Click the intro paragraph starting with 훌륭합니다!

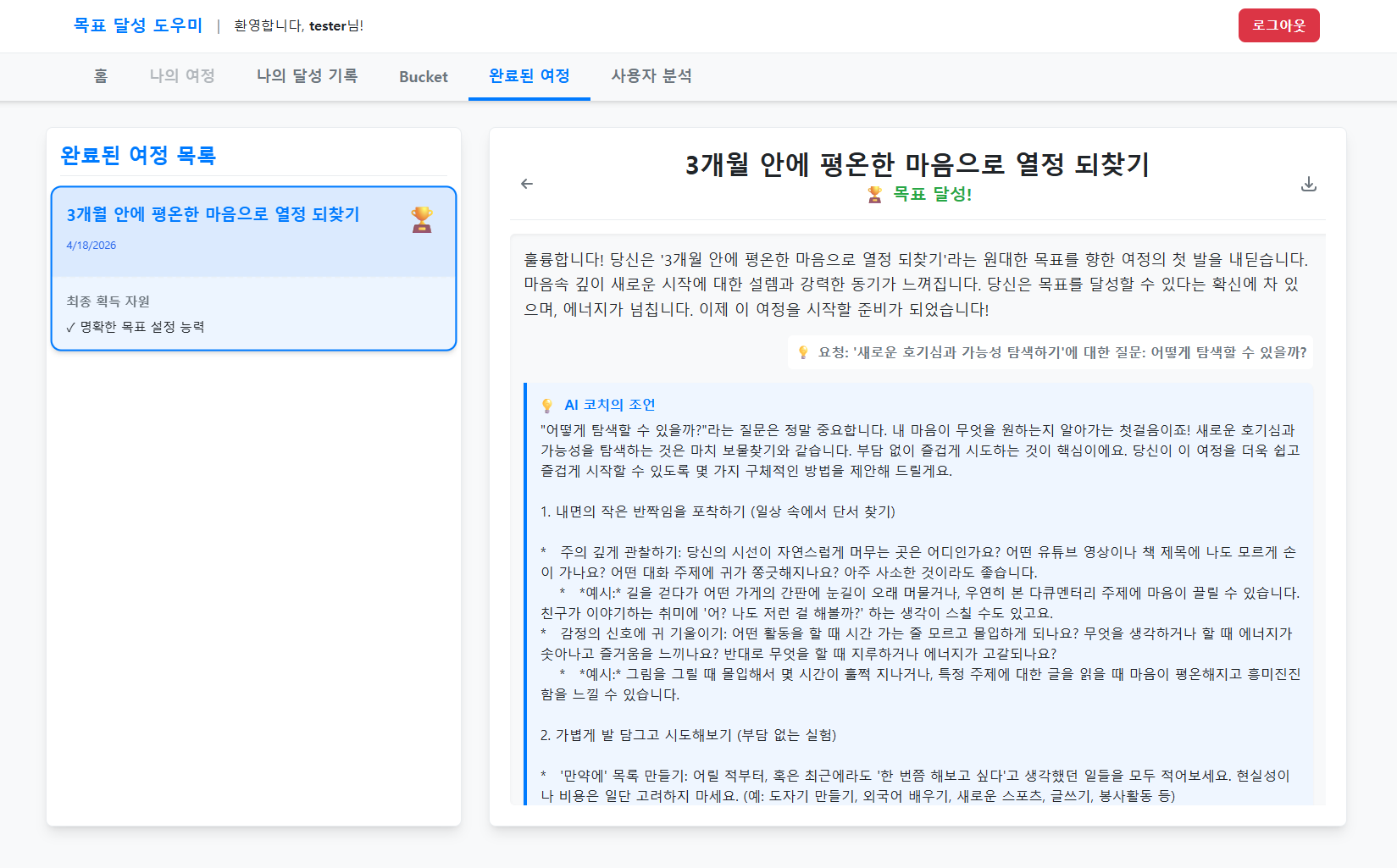tap(917, 285)
